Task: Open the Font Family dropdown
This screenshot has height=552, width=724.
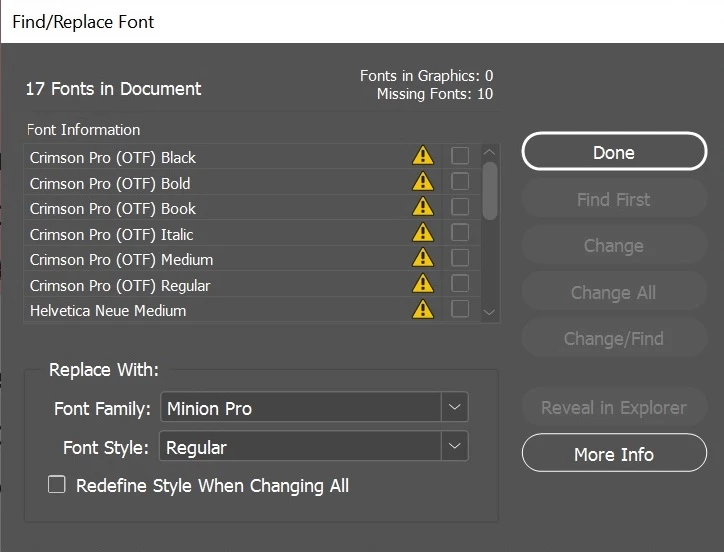Action: pyautogui.click(x=454, y=408)
